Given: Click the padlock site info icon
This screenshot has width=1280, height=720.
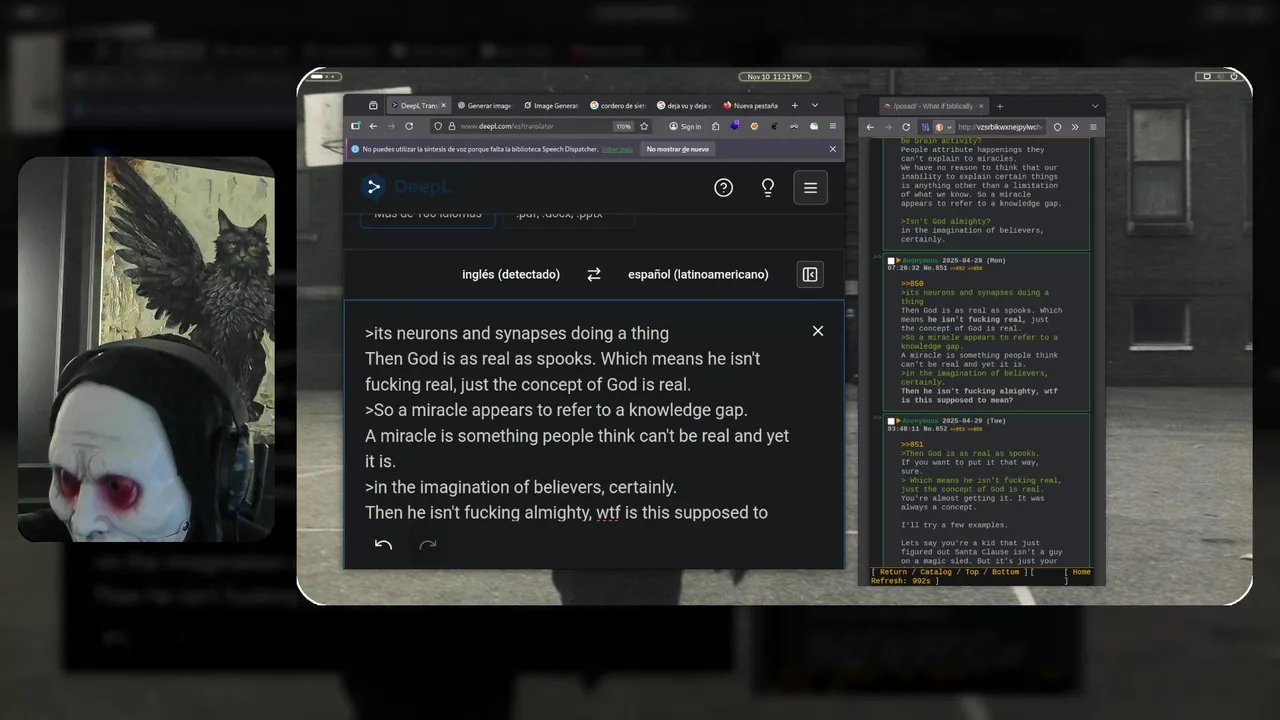Looking at the screenshot, I should (451, 126).
